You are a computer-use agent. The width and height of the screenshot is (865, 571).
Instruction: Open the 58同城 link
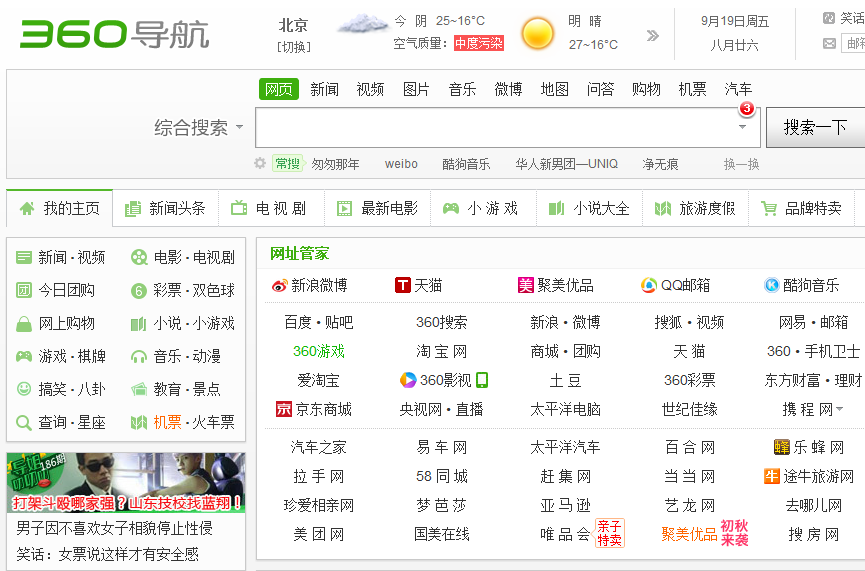tap(441, 476)
